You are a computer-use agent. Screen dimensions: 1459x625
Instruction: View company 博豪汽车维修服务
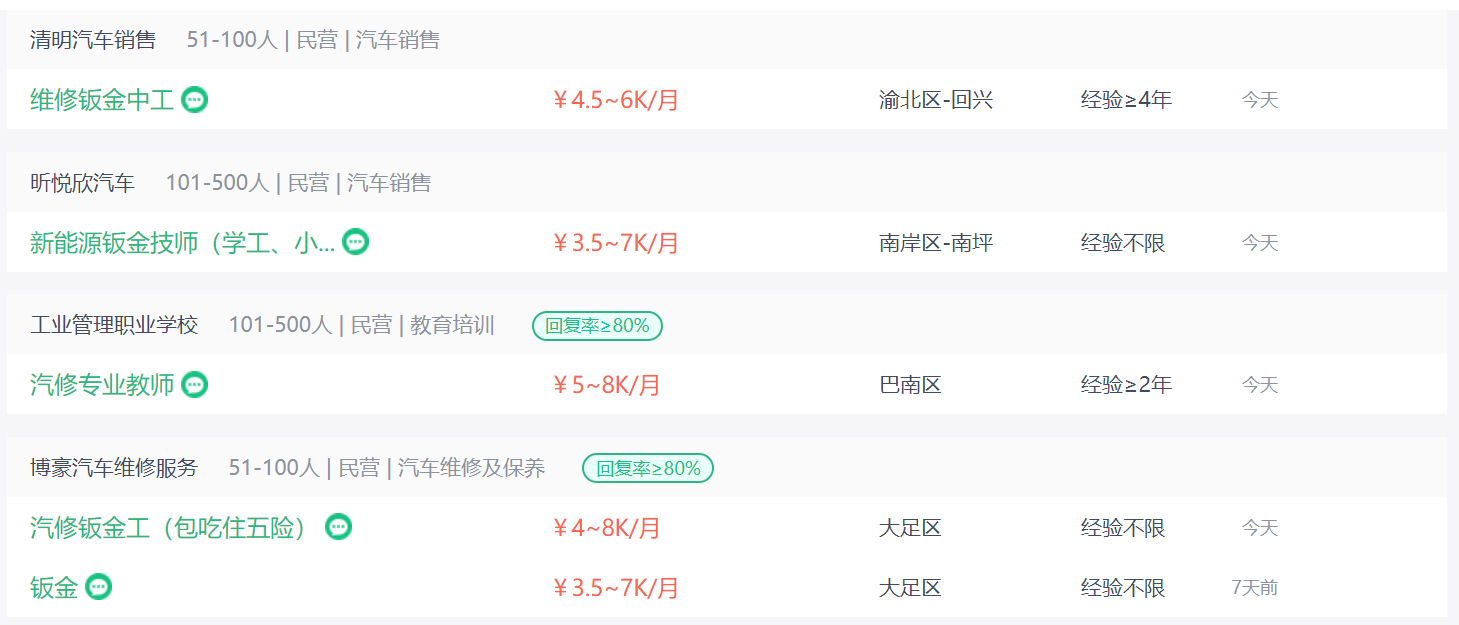point(114,468)
